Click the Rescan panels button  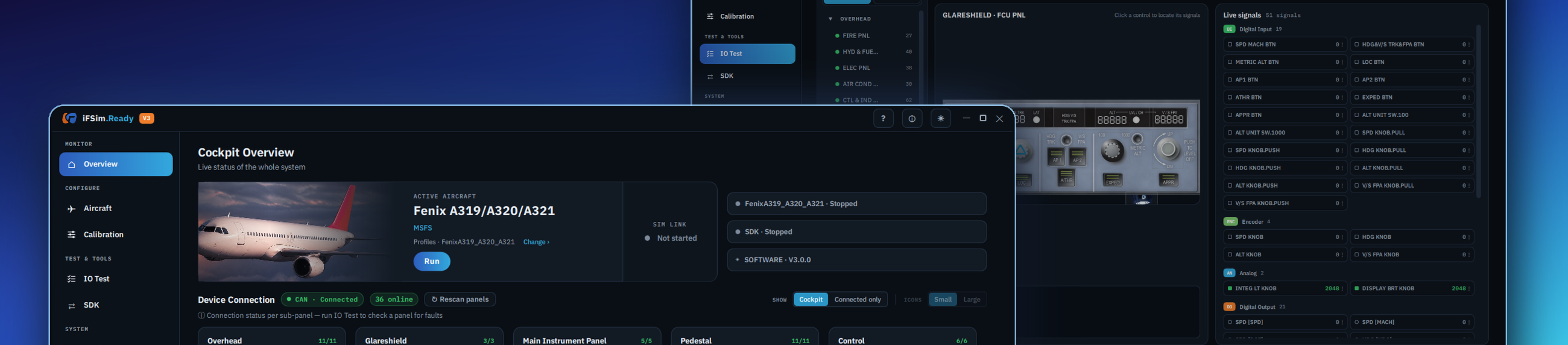460,299
